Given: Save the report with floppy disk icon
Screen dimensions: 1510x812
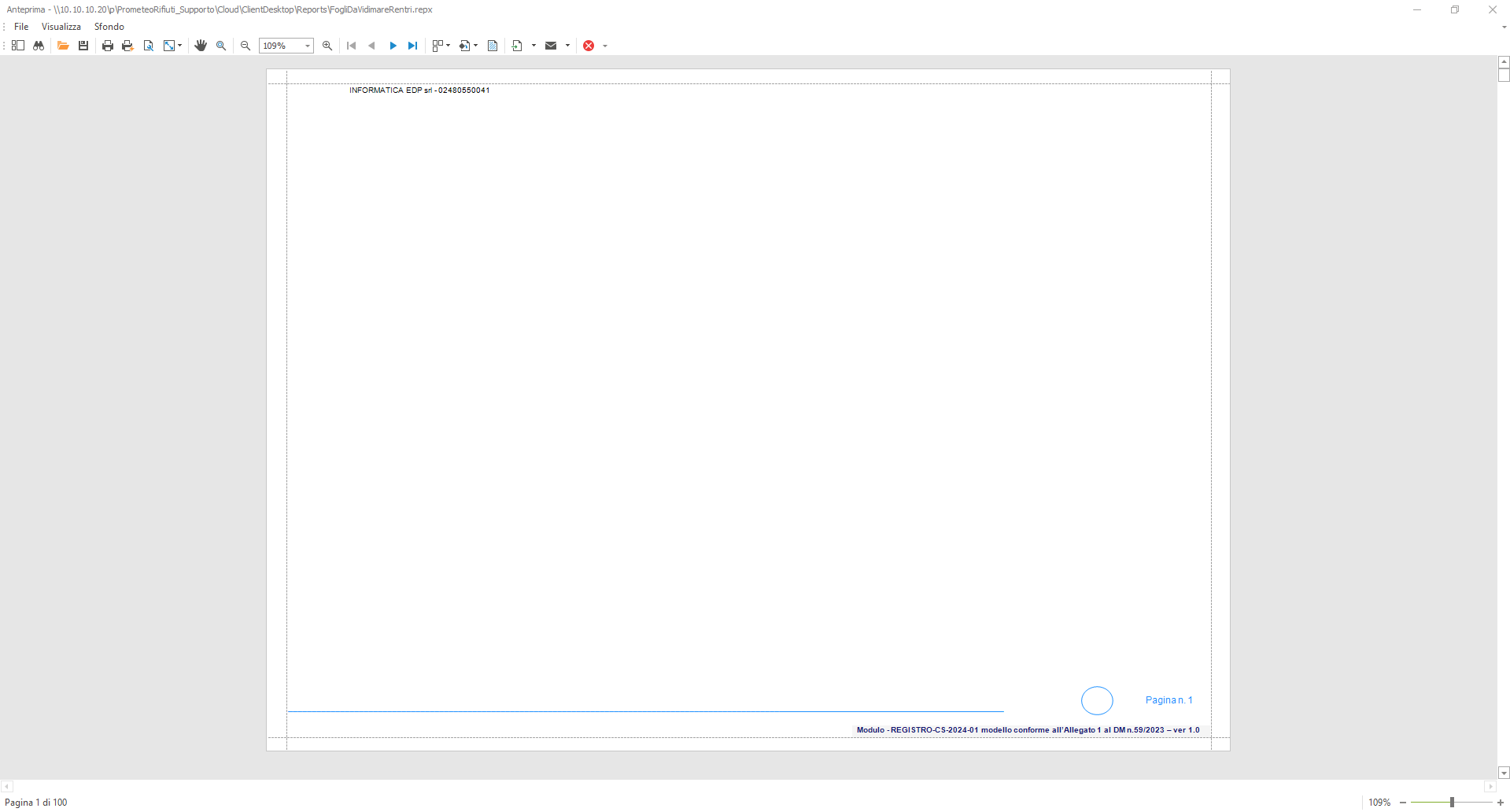Looking at the screenshot, I should (83, 46).
